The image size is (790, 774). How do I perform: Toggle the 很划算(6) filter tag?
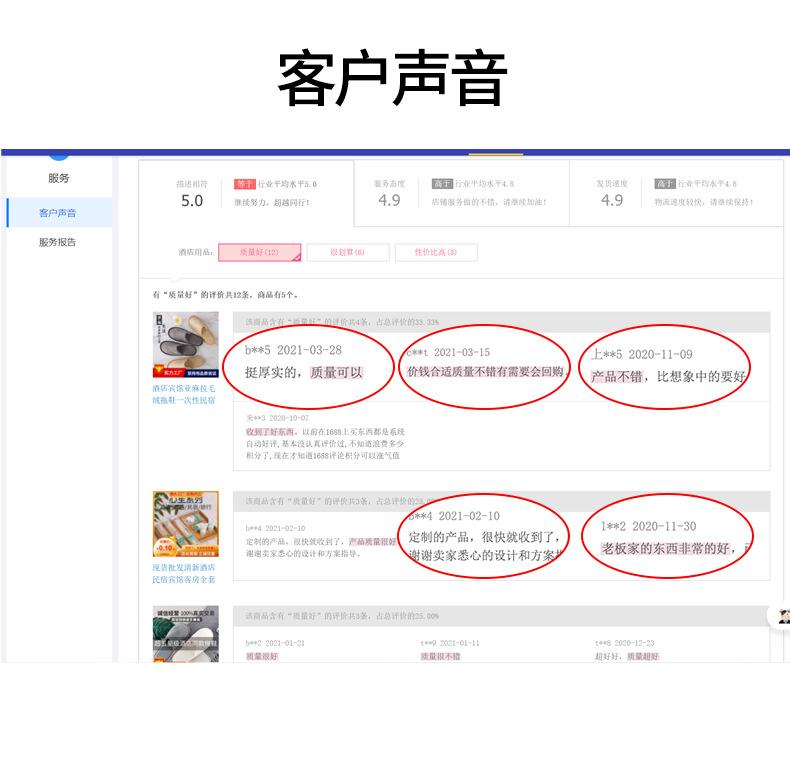coord(347,253)
